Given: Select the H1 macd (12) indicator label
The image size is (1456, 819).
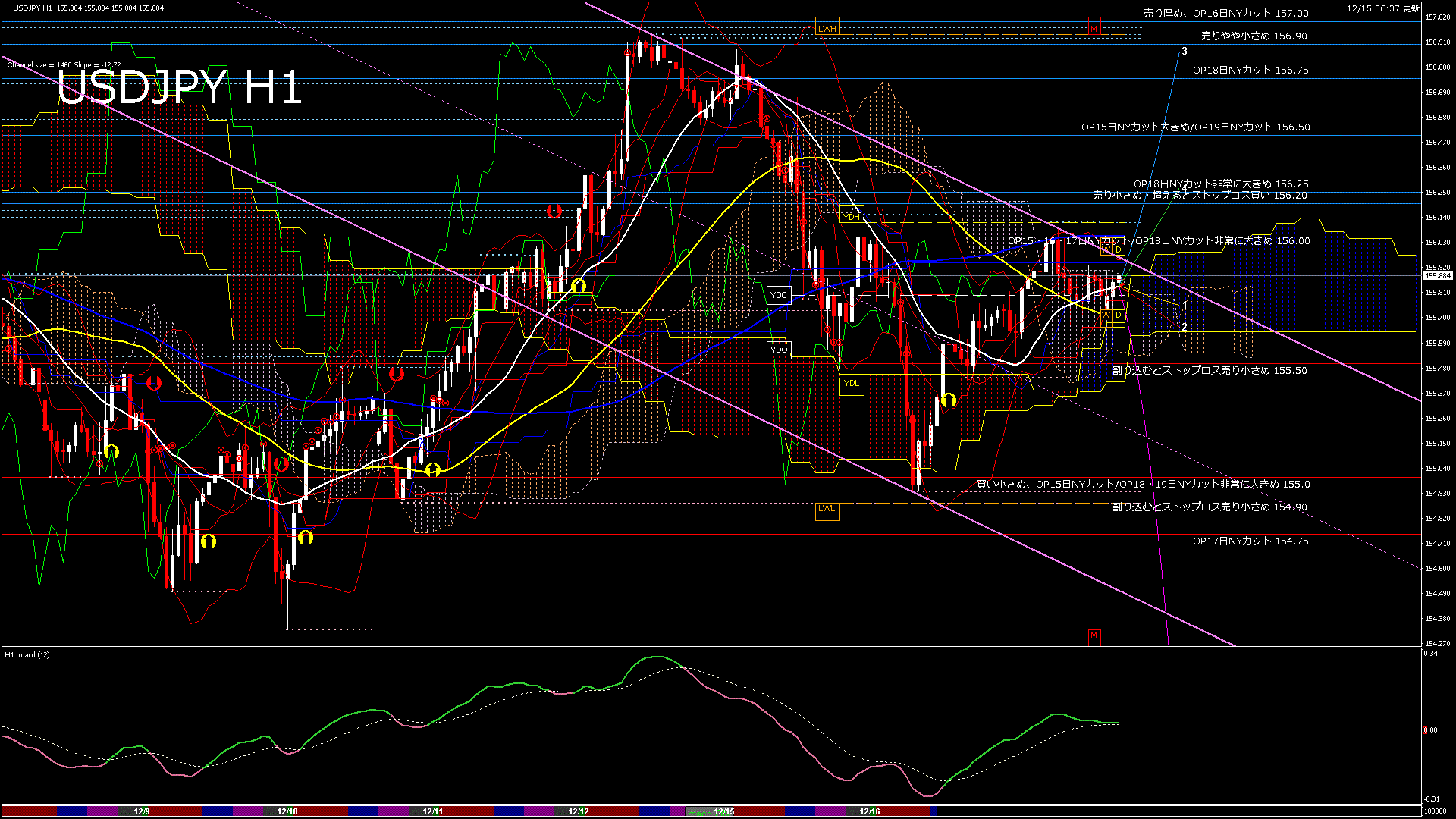Looking at the screenshot, I should 27,654.
